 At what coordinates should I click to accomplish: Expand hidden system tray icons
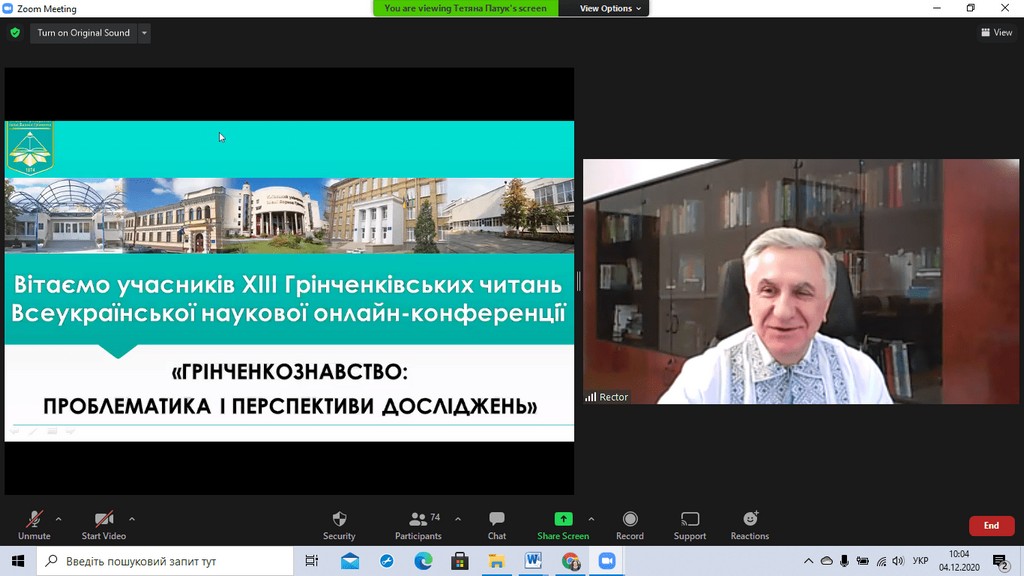[x=808, y=561]
